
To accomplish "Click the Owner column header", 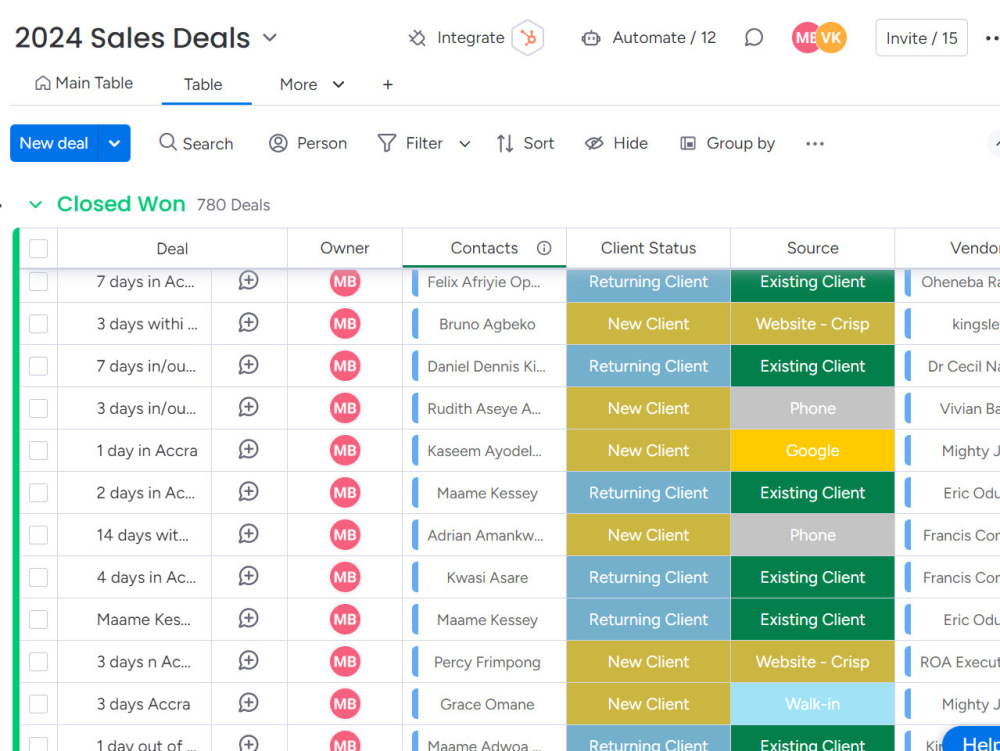I will pos(345,248).
